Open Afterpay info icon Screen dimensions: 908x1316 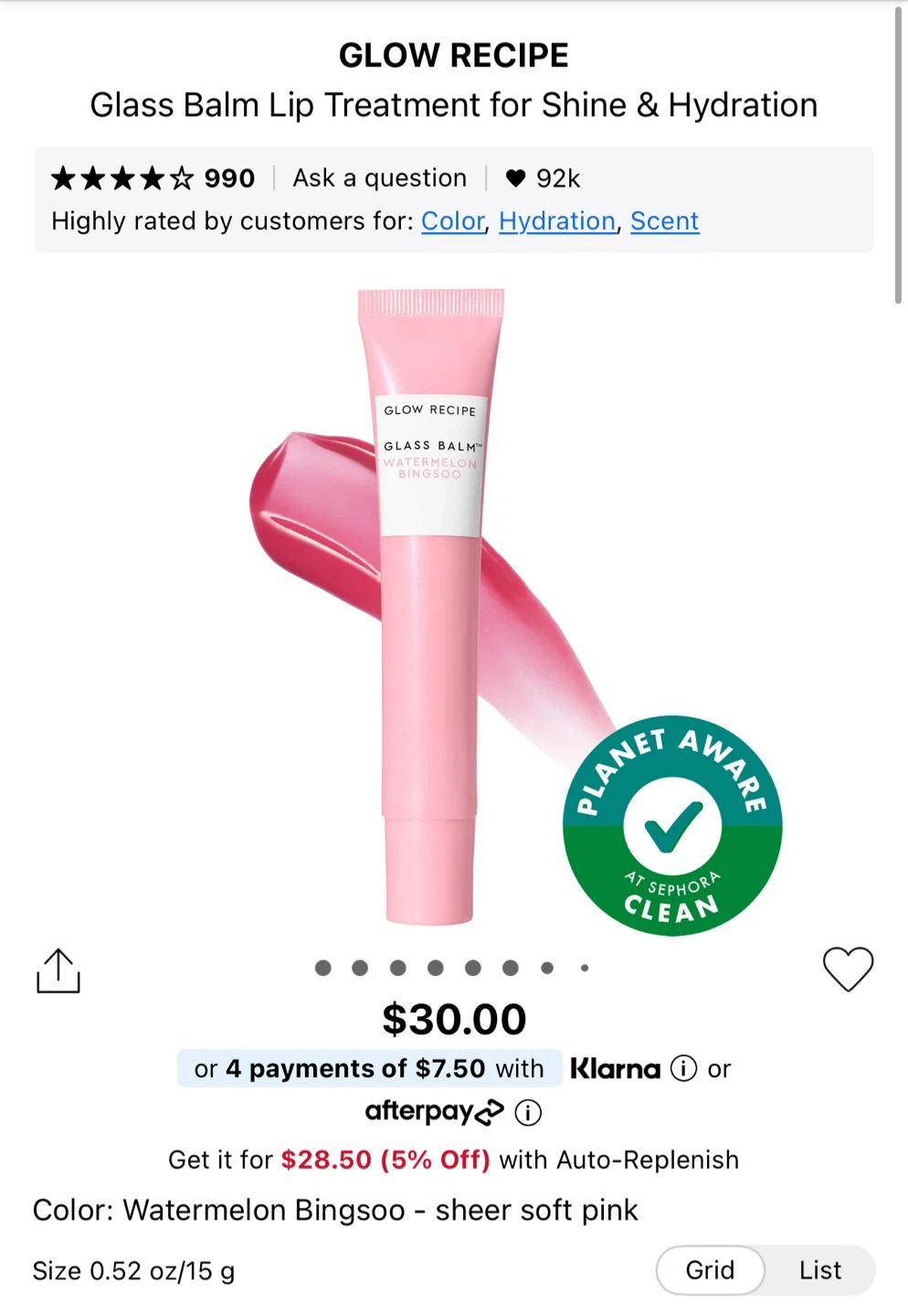[528, 1112]
